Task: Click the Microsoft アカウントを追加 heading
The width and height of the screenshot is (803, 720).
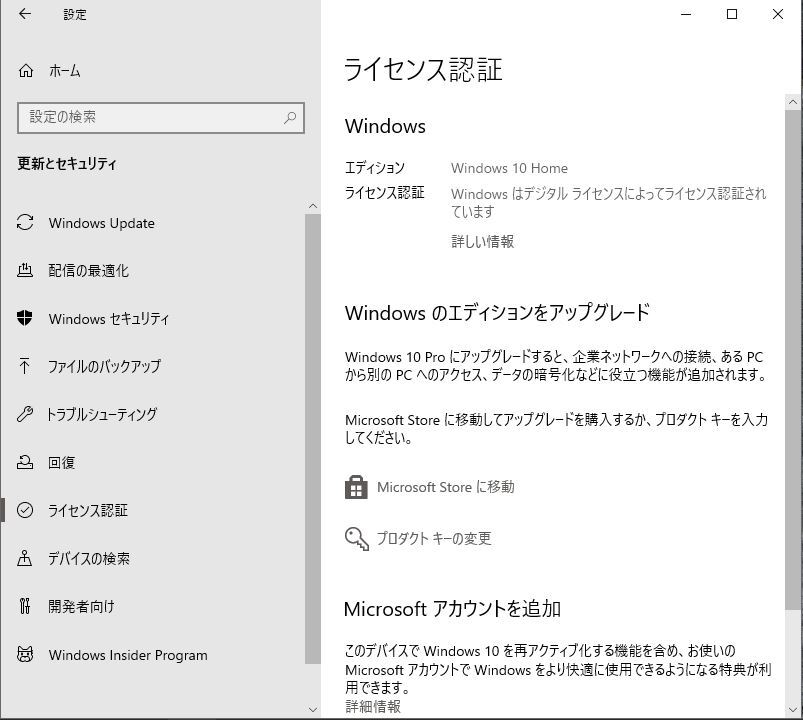Action: (452, 609)
